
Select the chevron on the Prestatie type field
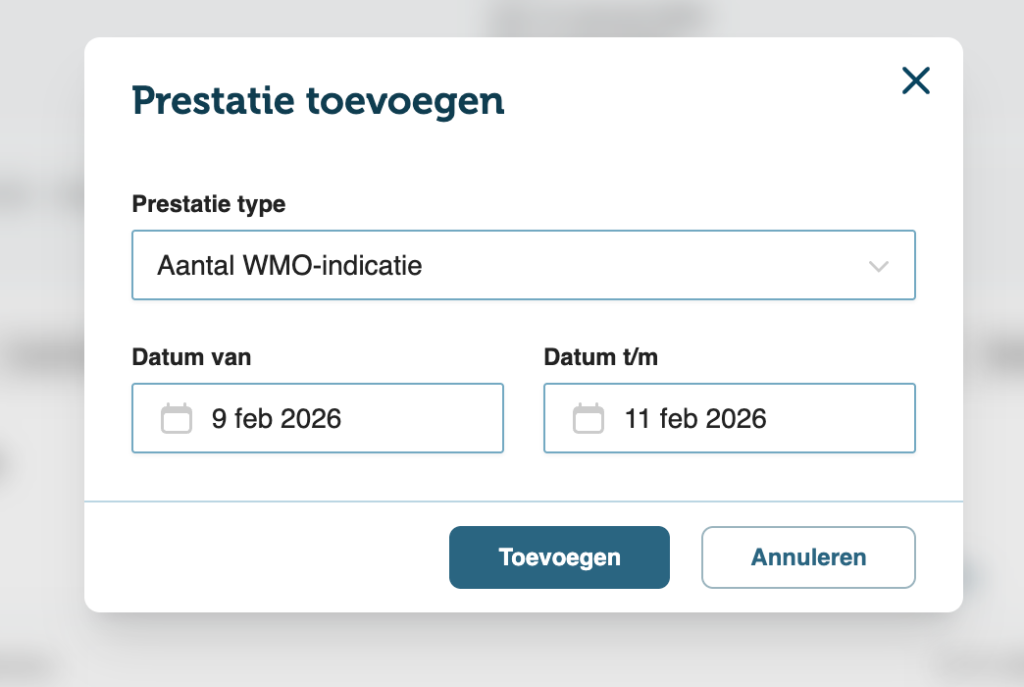click(x=878, y=266)
